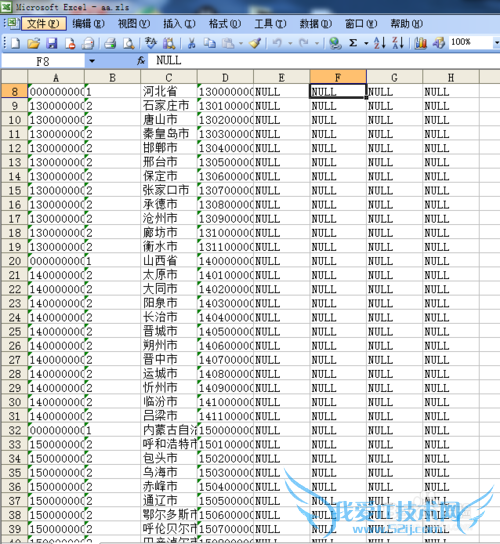The height and width of the screenshot is (544, 500).
Task: Select cell containing 秦皇岛市
Action: (169, 134)
